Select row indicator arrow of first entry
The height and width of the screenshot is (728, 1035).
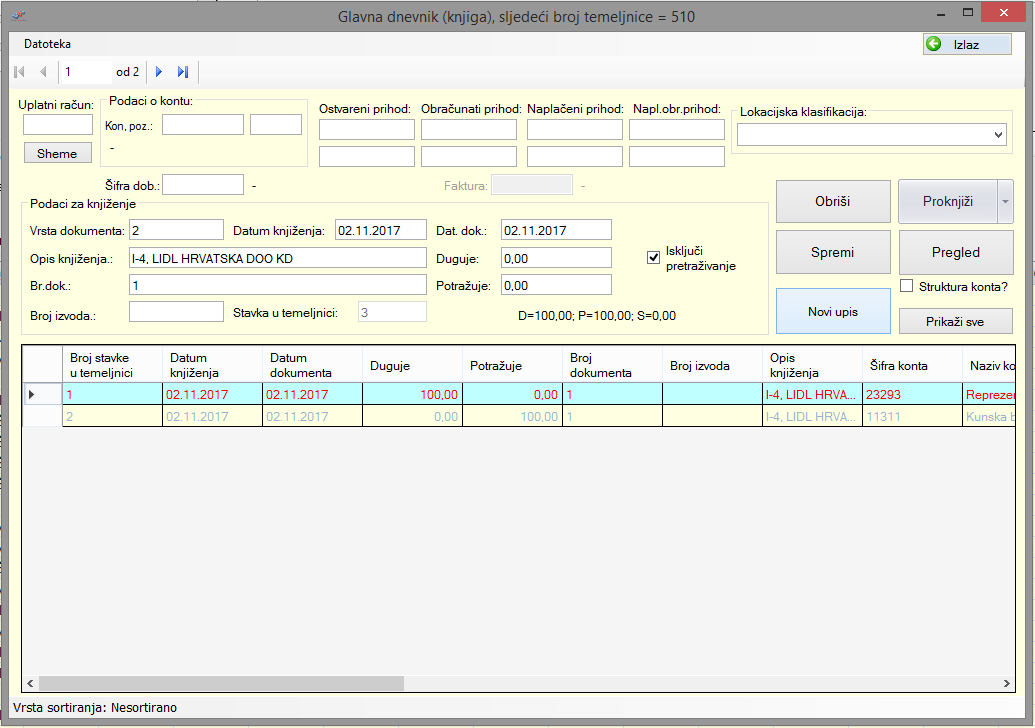[31, 395]
